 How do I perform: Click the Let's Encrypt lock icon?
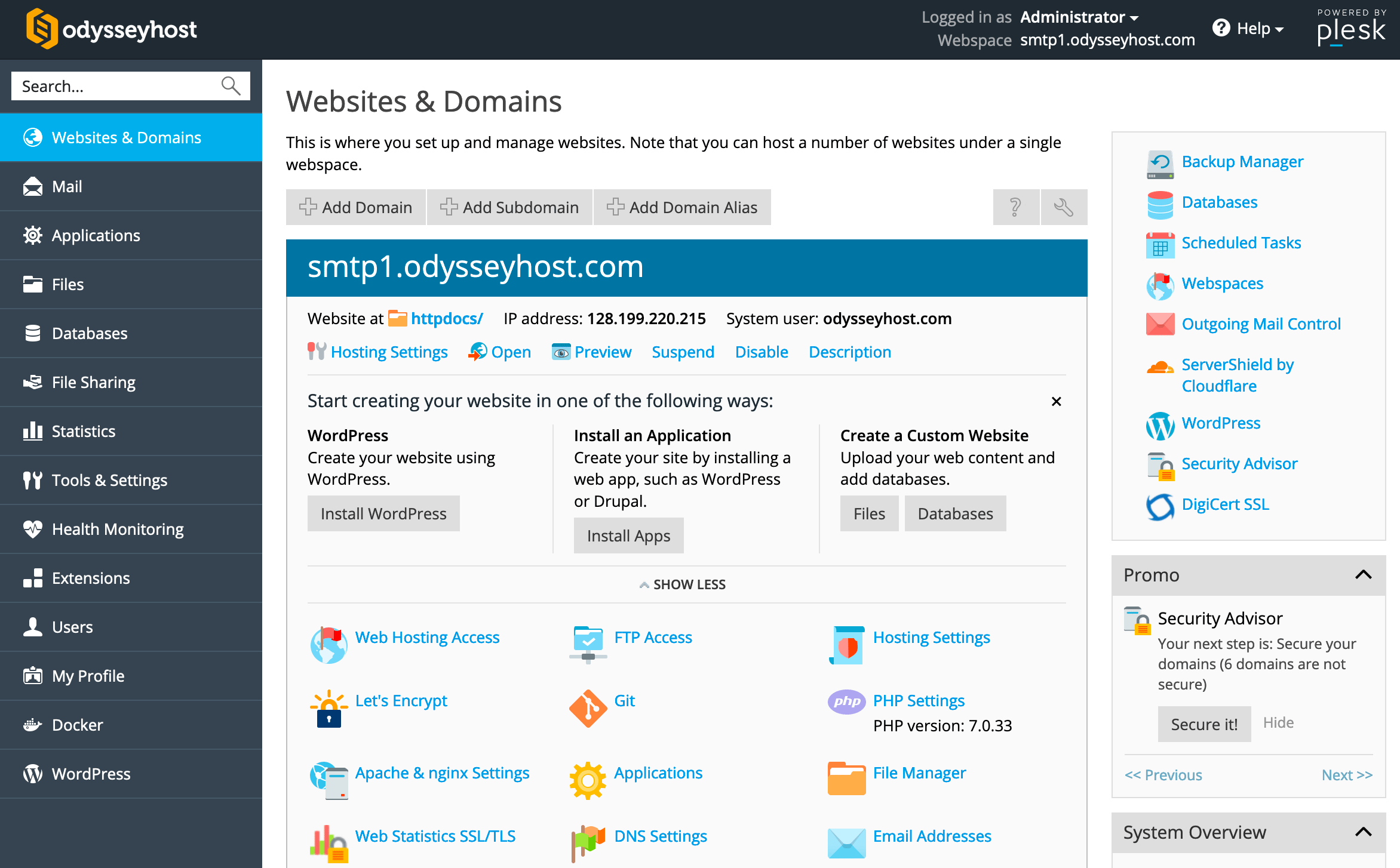(329, 709)
